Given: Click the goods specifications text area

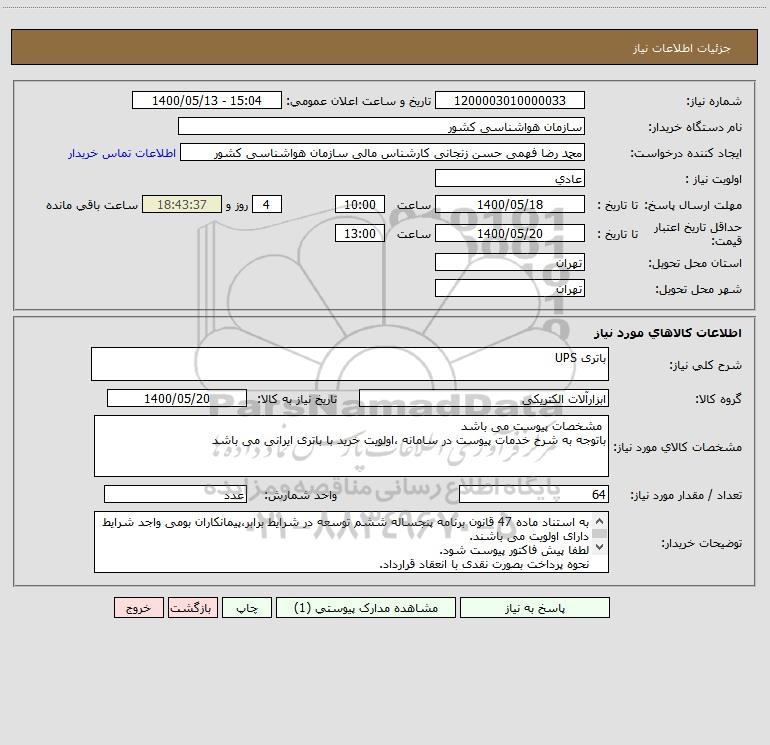Looking at the screenshot, I should click(351, 446).
